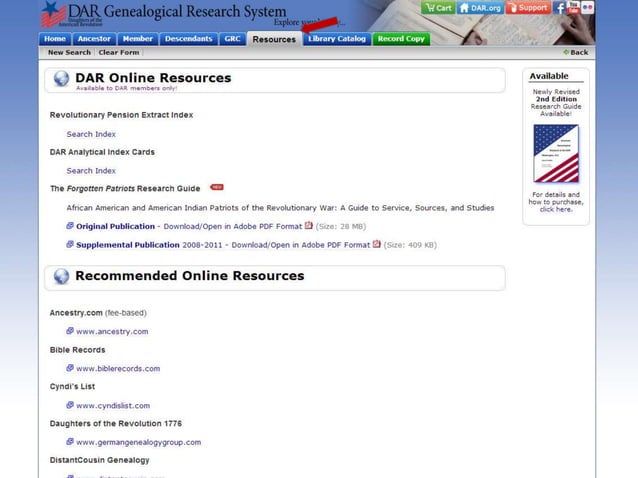Open Search Index under Revolutionary Pension Extract
The height and width of the screenshot is (478, 638).
point(91,134)
